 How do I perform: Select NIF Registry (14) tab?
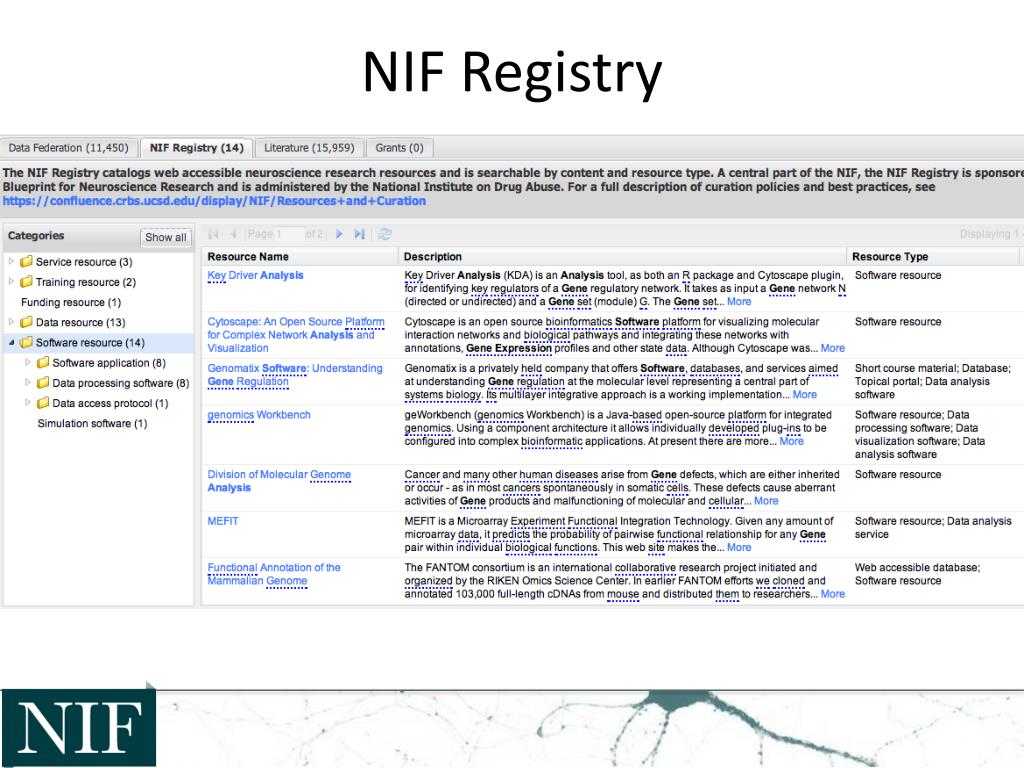click(x=197, y=148)
